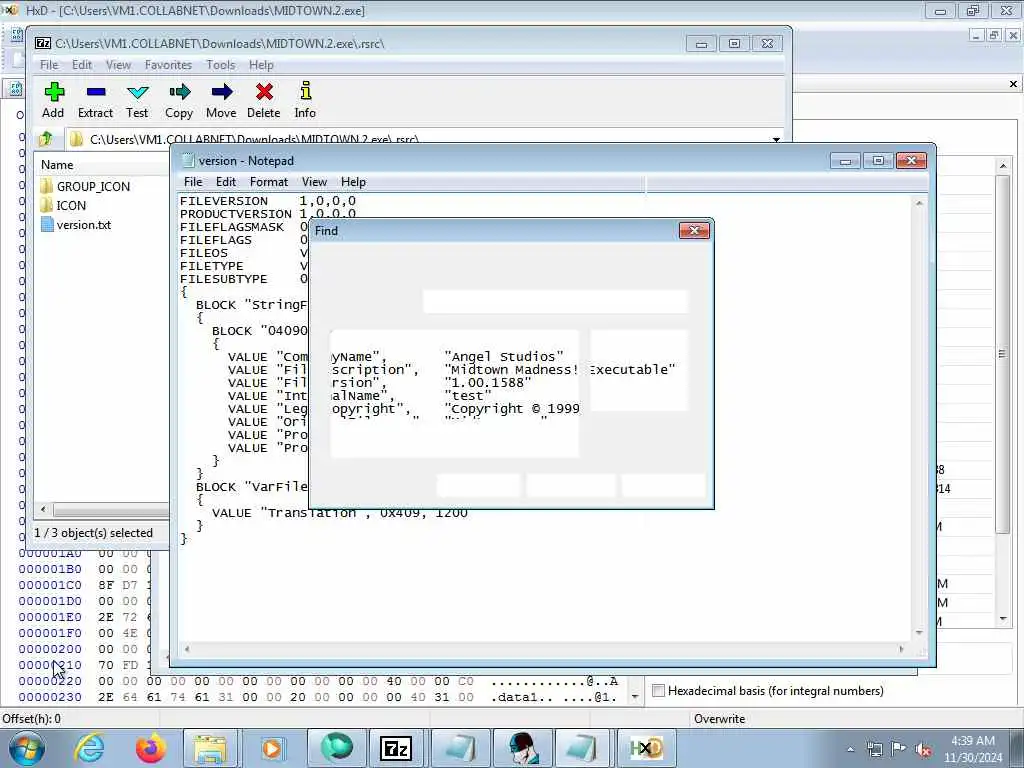Viewport: 1024px width, 768px height.
Task: Open Notepad's Edit menu
Action: click(226, 182)
